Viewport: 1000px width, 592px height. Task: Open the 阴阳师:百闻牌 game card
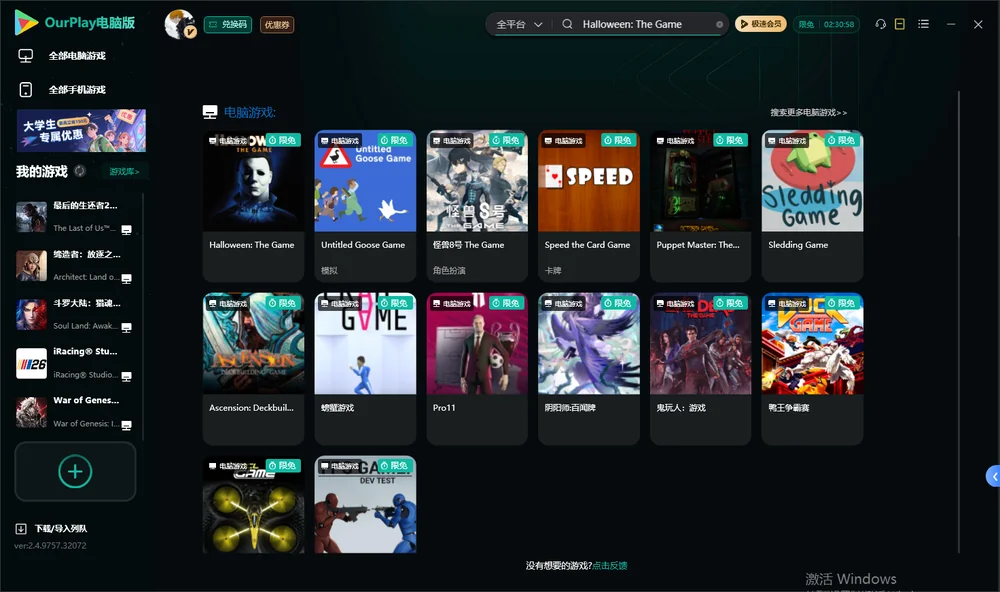click(x=589, y=368)
